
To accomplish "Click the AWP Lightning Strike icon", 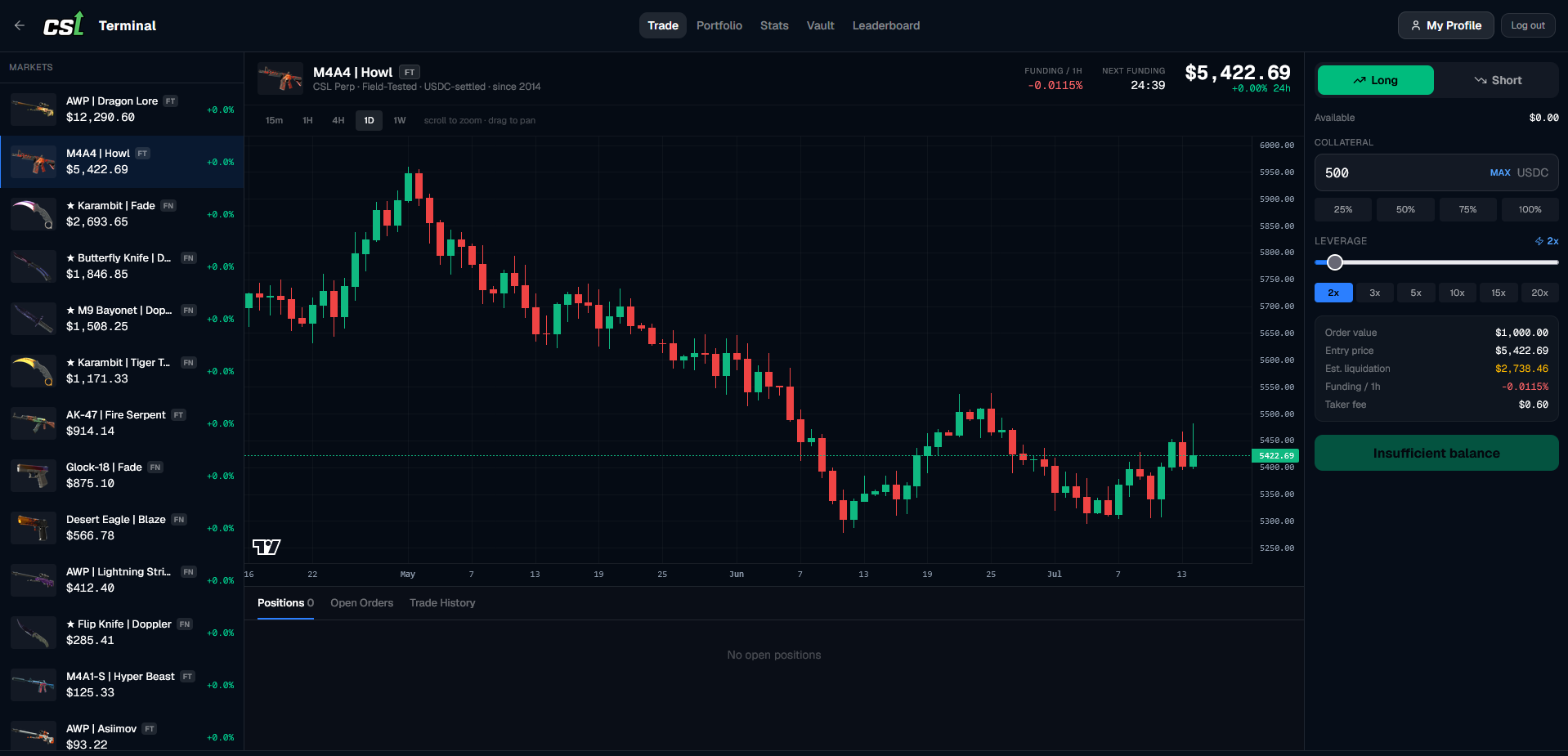I will coord(34,579).
